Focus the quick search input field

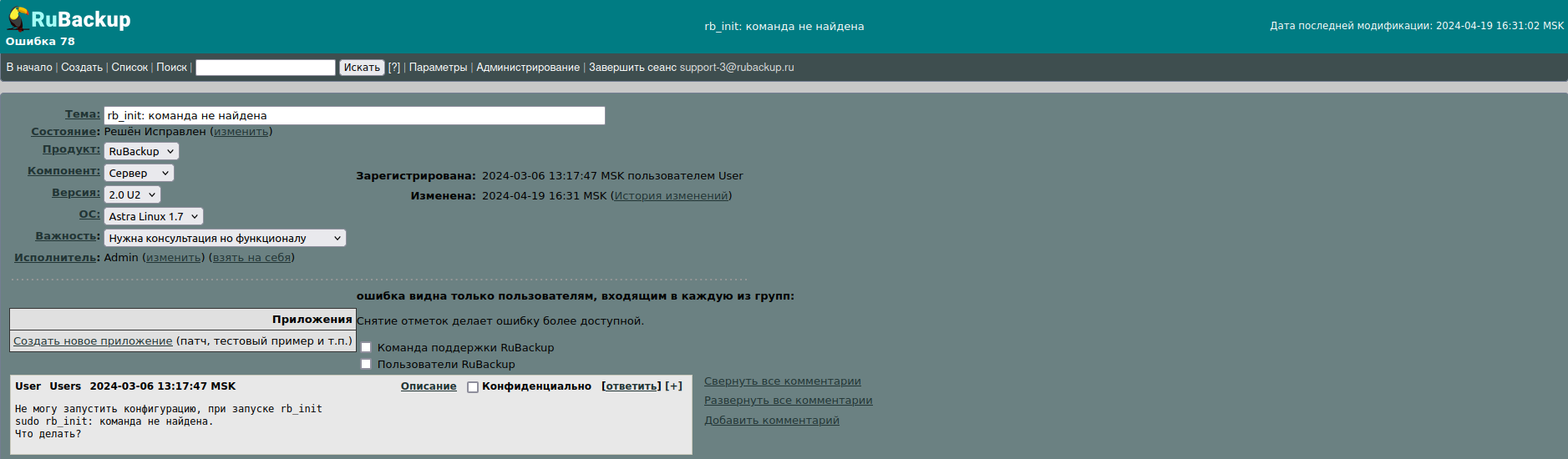coord(266,68)
